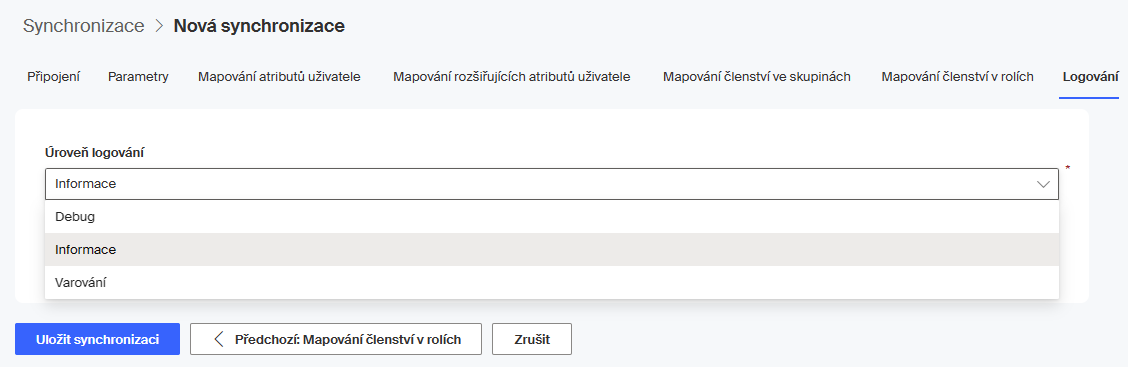This screenshot has width=1128, height=367.
Task: Select Mapování členství ve skupinách tab
Action: pyautogui.click(x=757, y=76)
